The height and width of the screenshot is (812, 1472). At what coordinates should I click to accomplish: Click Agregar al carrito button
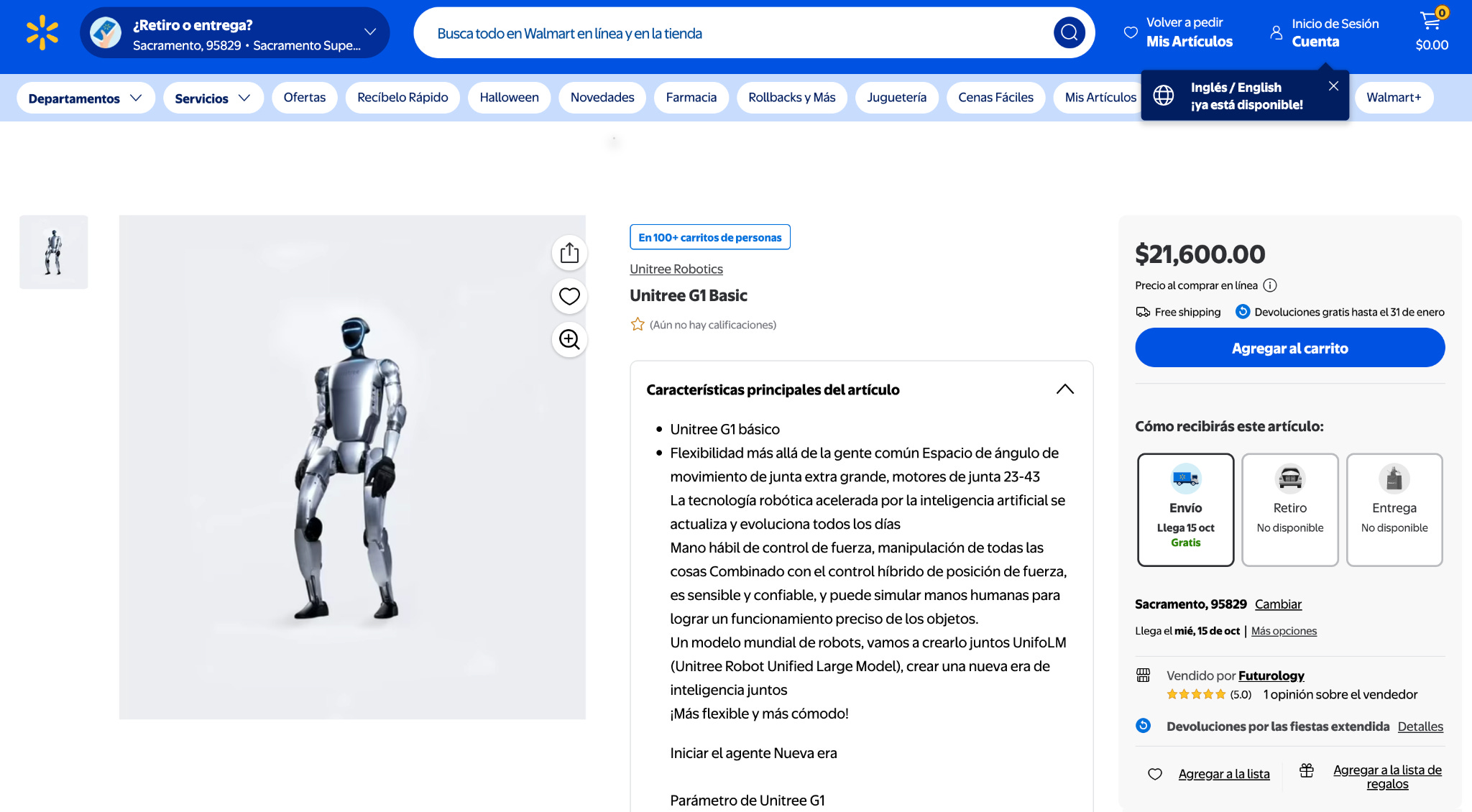click(1289, 348)
